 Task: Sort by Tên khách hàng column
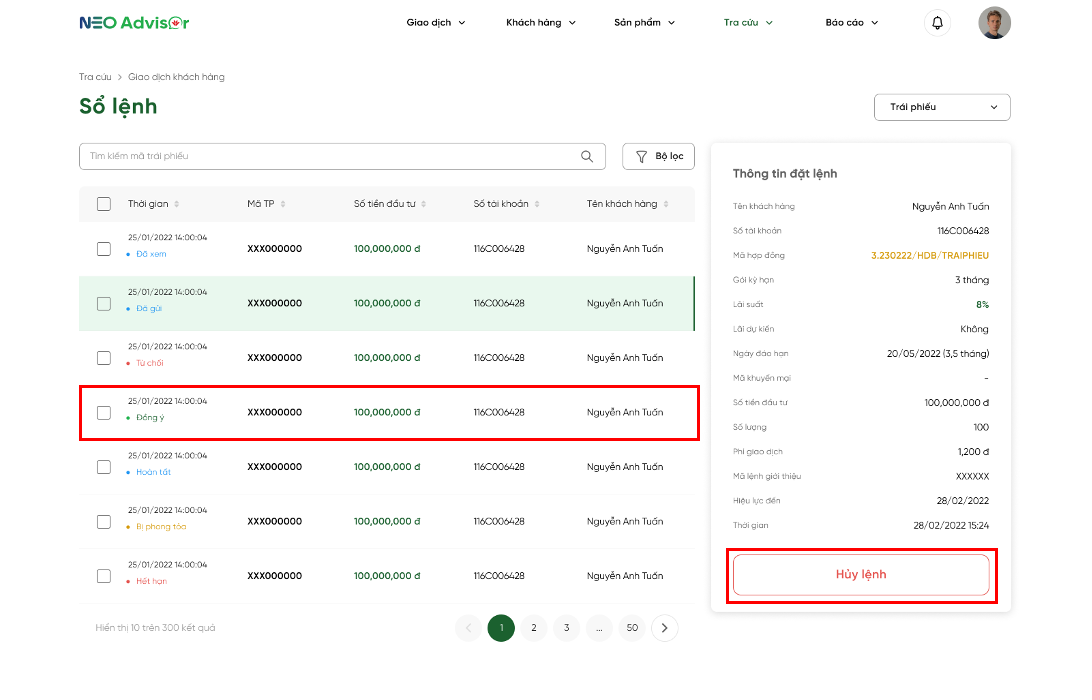[666, 204]
